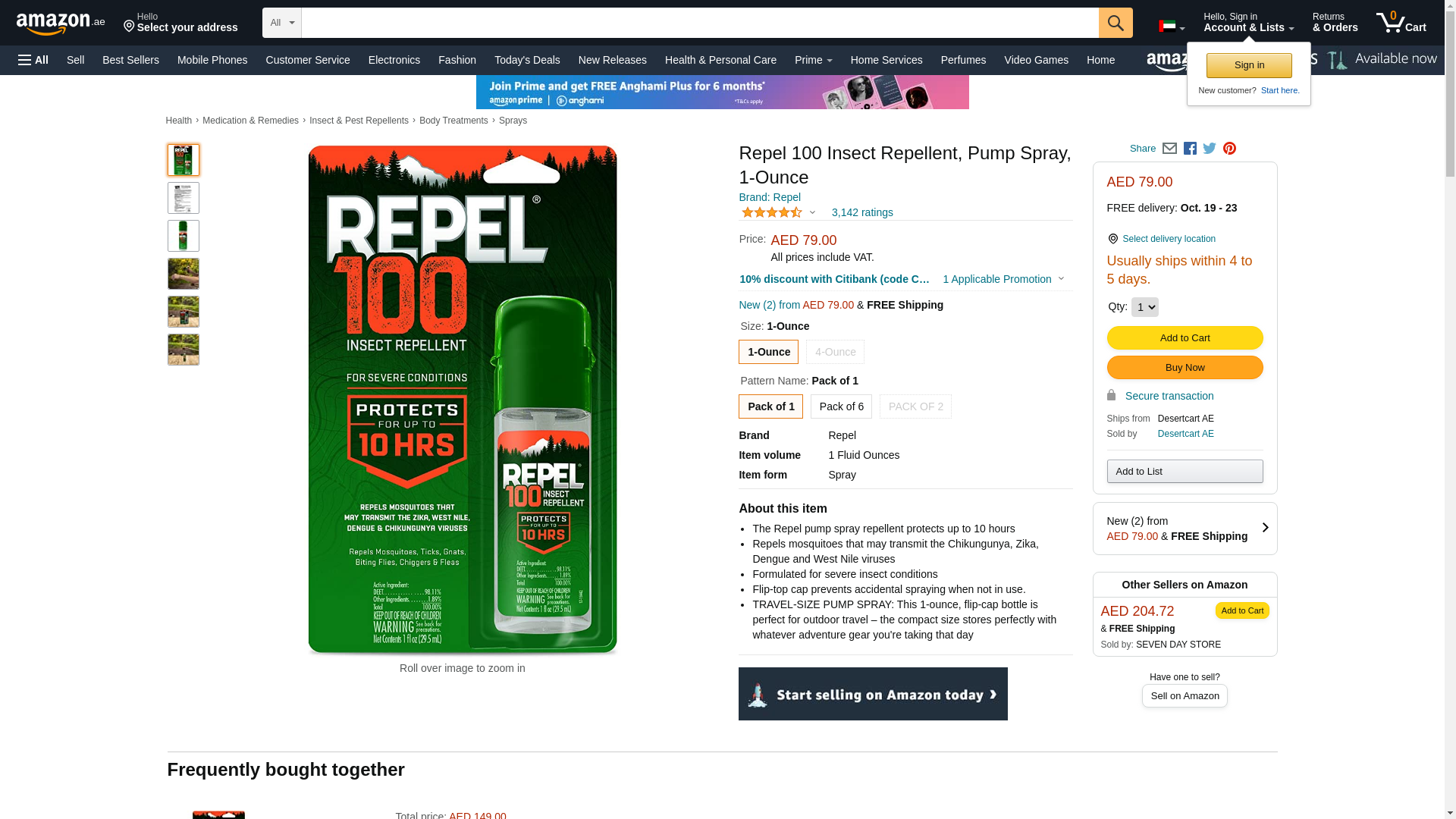The height and width of the screenshot is (819, 1456).
Task: Click the star rating display
Action: click(772, 212)
